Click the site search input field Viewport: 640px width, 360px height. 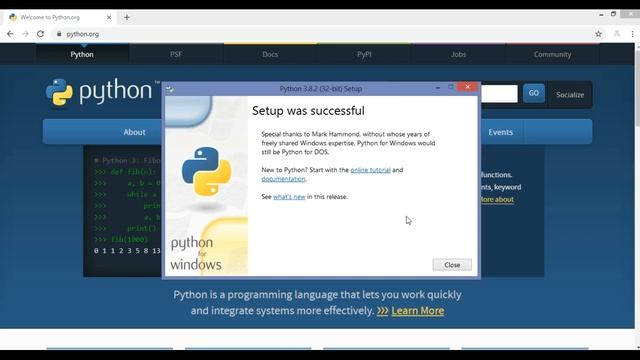pos(499,93)
